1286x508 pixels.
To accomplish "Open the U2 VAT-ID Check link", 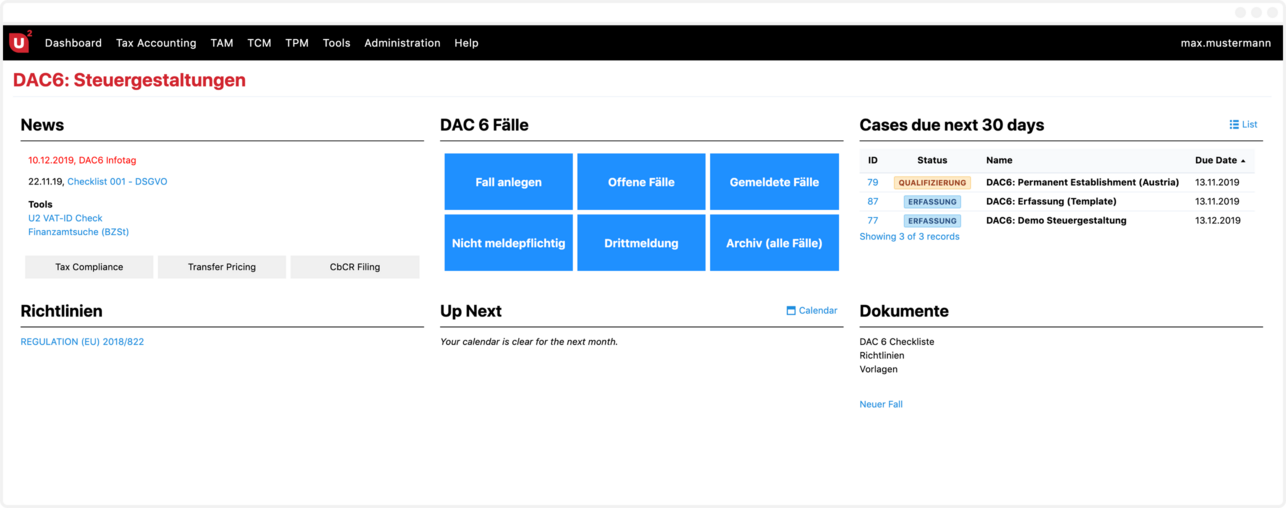I will pos(65,218).
